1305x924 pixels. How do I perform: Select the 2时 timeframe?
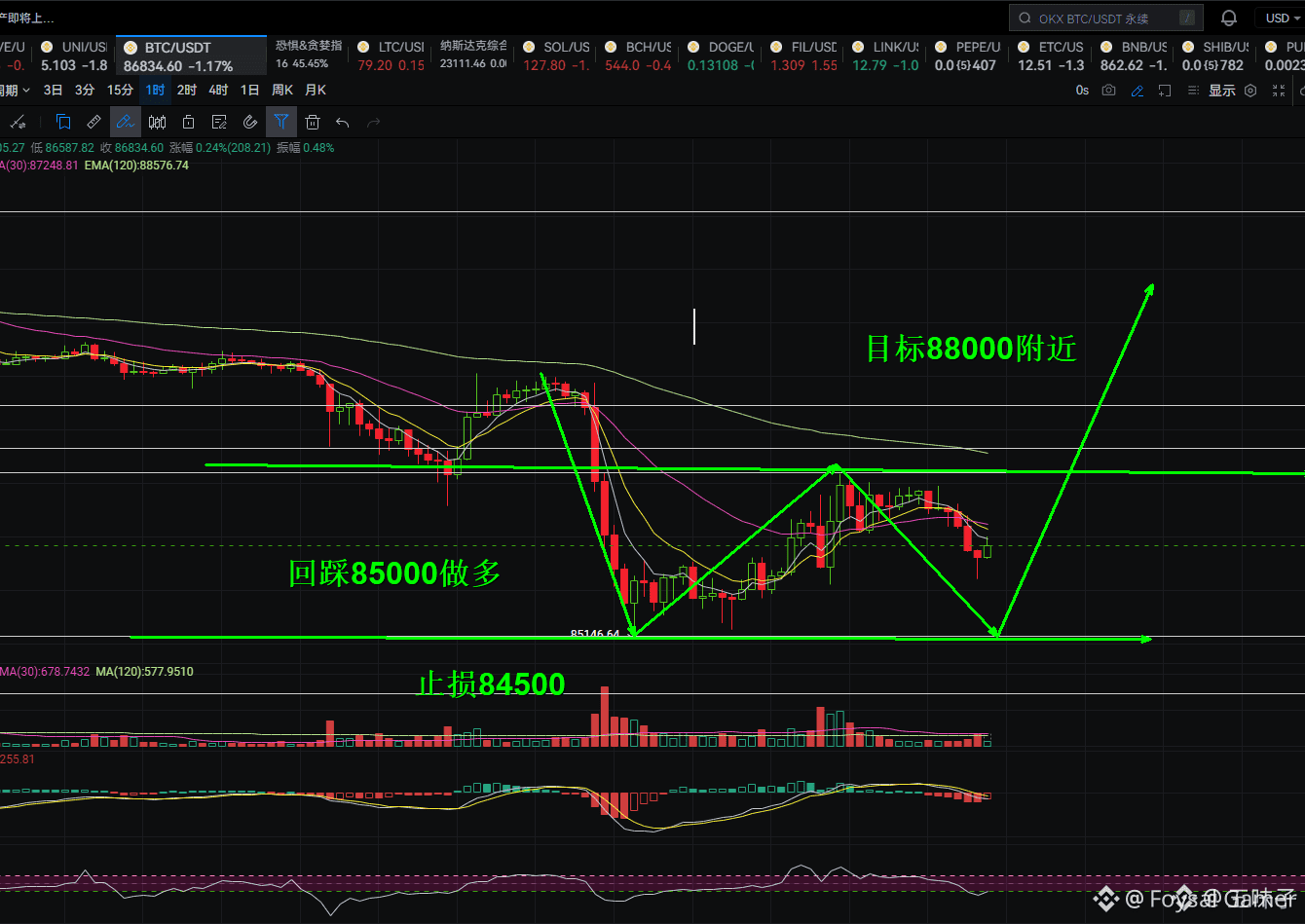[186, 90]
